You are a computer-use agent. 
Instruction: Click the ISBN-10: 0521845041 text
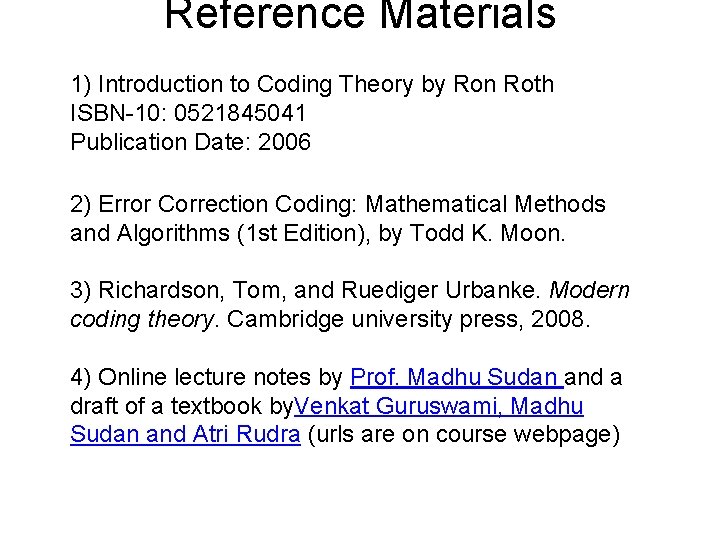point(189,113)
